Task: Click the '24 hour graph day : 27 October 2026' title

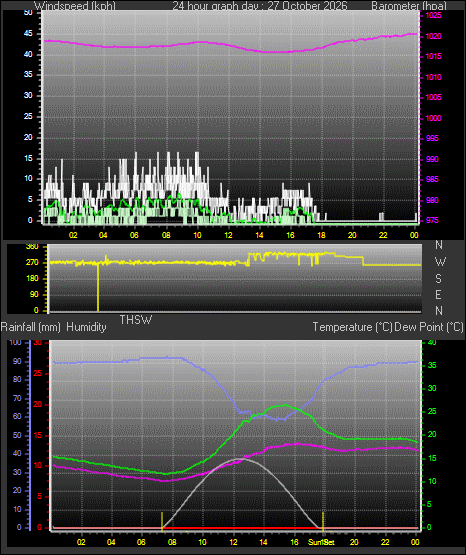Action: [x=260, y=6]
